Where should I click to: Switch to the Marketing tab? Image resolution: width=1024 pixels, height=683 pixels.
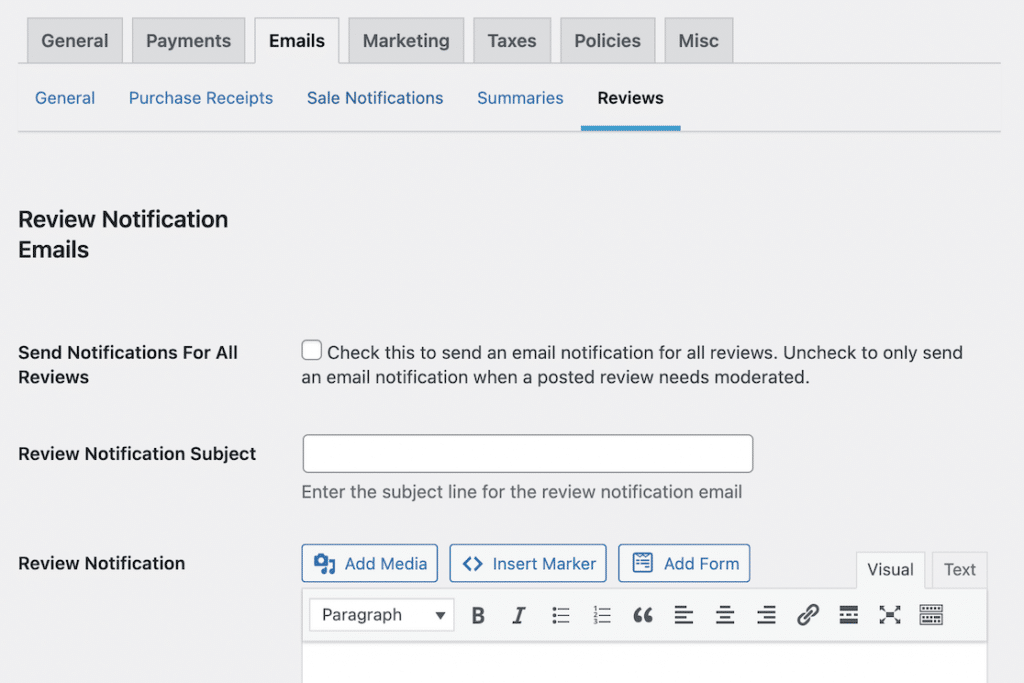405,40
